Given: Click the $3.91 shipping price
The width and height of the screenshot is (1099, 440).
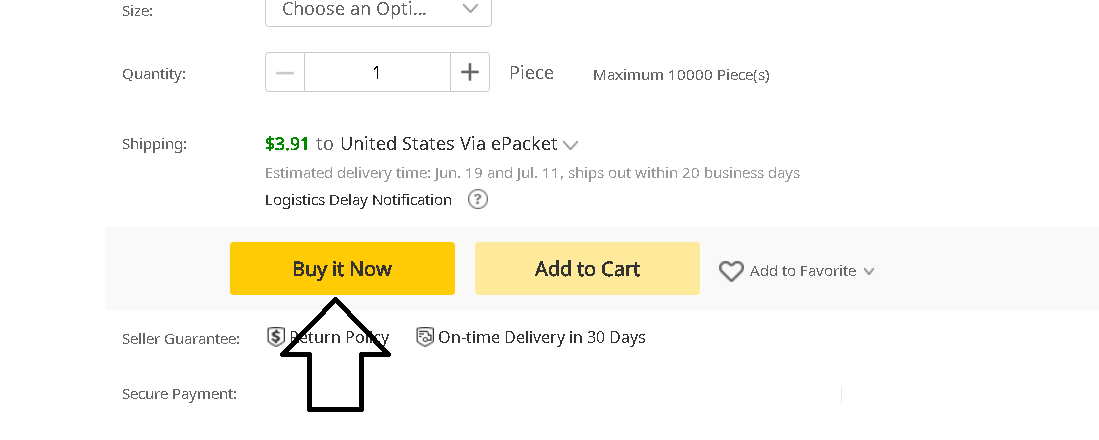Looking at the screenshot, I should tap(285, 144).
